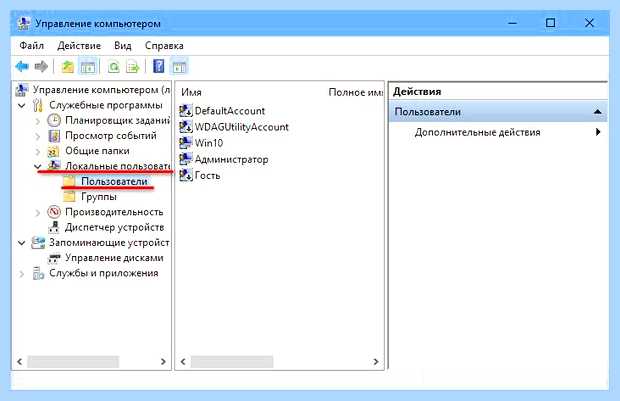Click the Службы и приложения icon
The height and width of the screenshot is (401, 620).
(38, 273)
